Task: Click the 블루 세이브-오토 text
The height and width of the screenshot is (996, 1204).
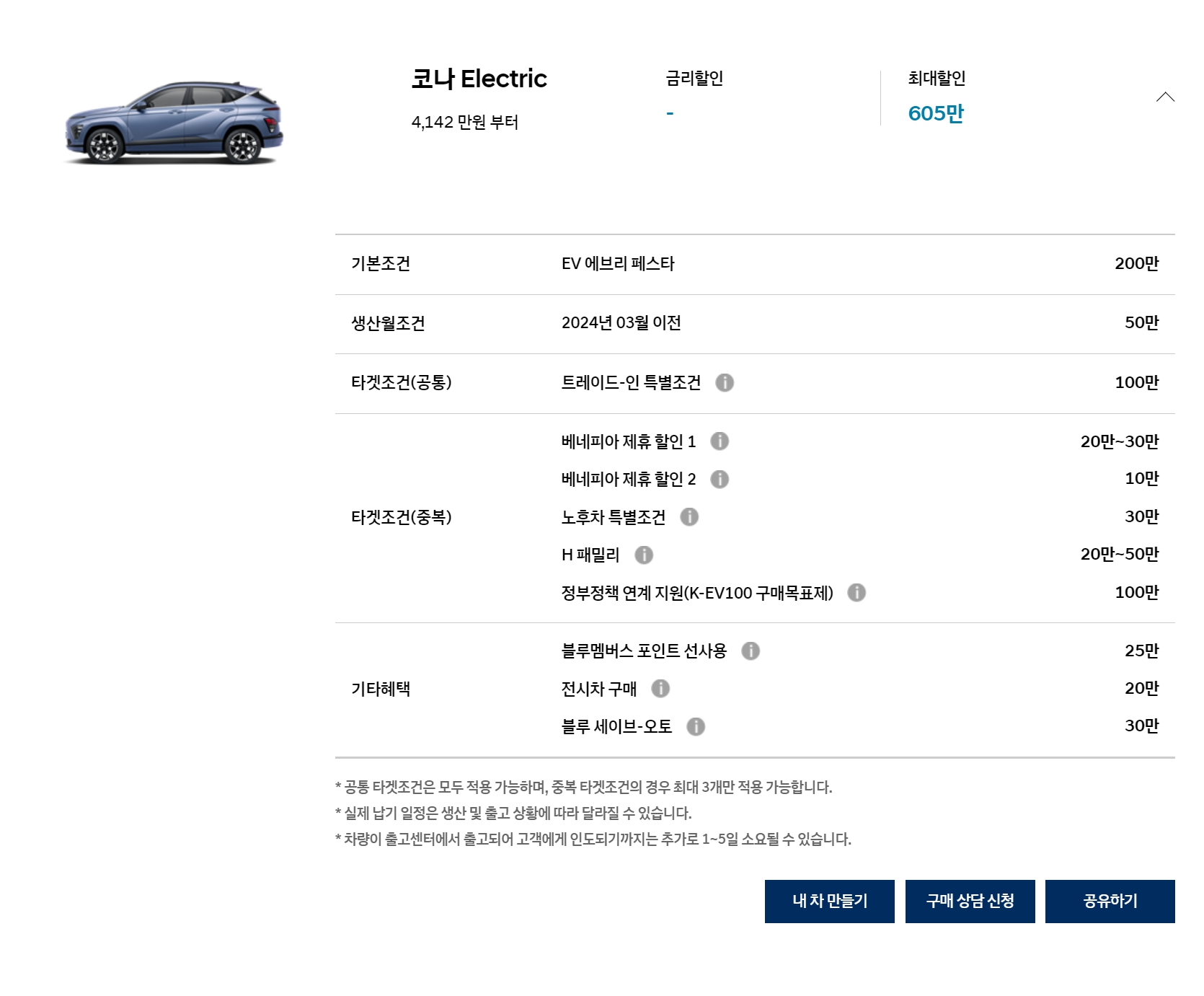Action: [x=616, y=726]
